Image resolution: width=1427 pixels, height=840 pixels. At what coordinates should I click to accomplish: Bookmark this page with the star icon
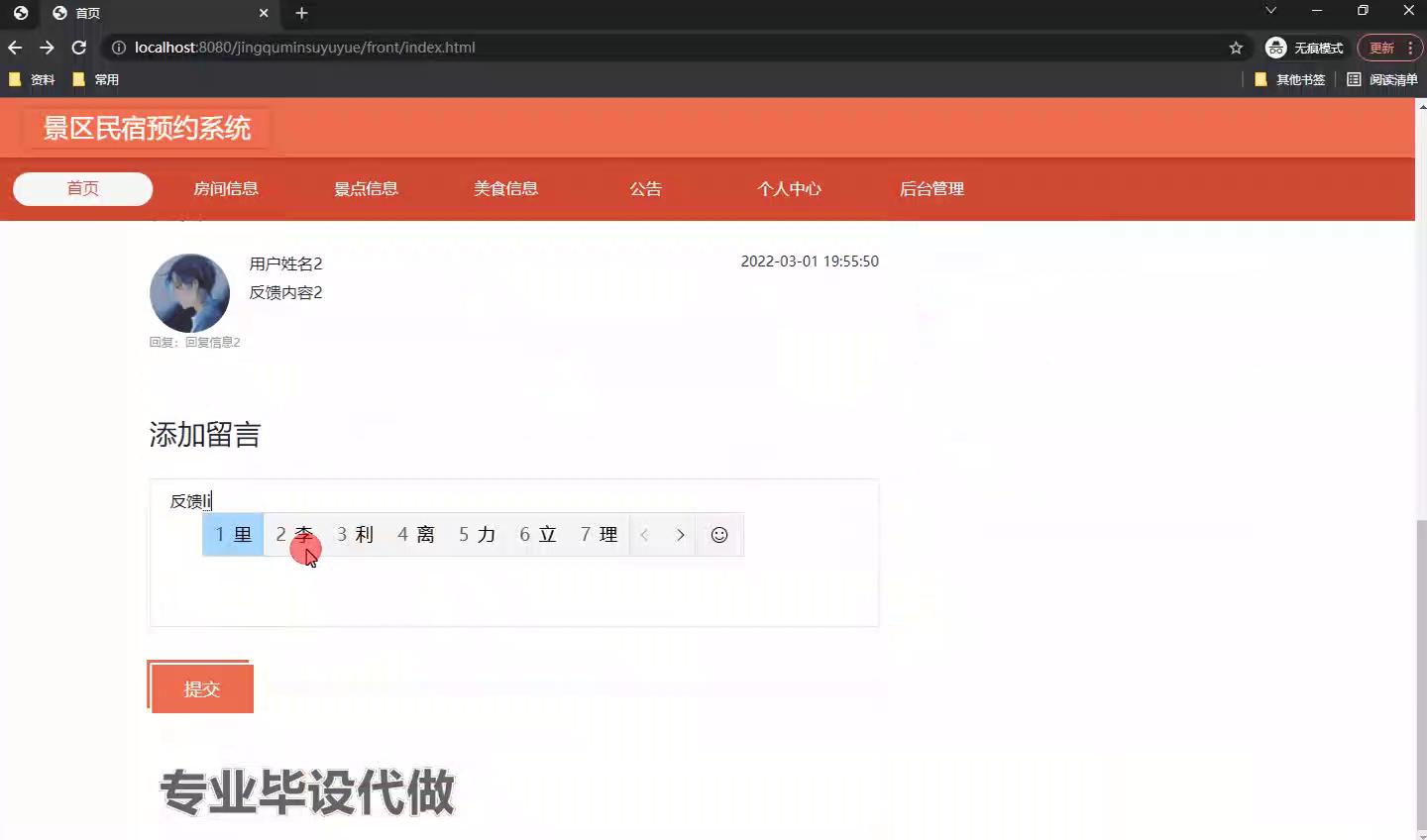1236,47
